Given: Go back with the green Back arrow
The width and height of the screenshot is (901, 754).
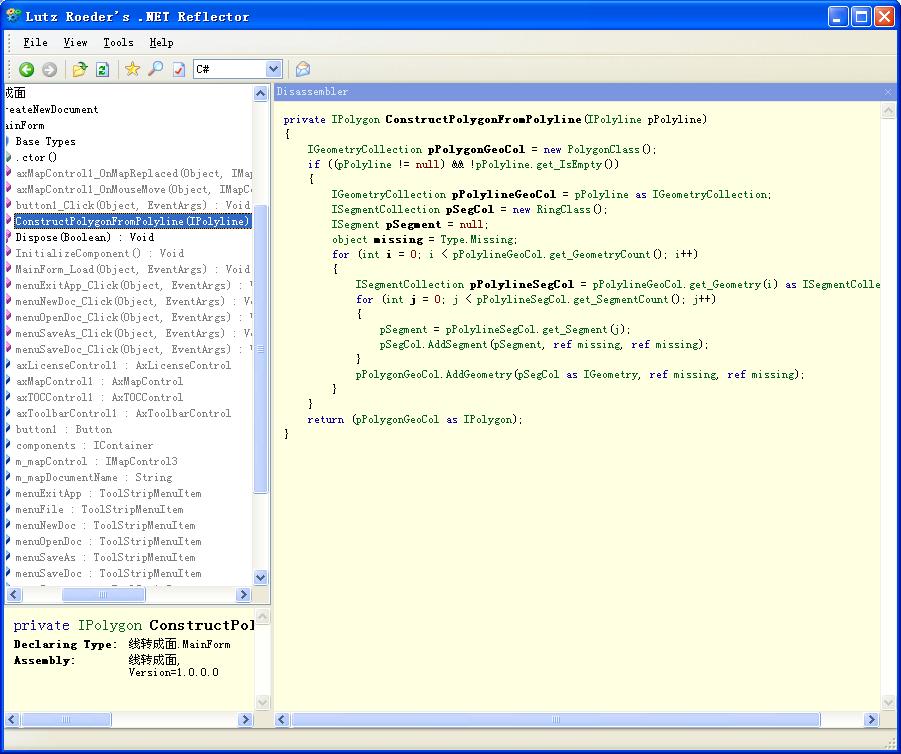Looking at the screenshot, I should tap(26, 70).
